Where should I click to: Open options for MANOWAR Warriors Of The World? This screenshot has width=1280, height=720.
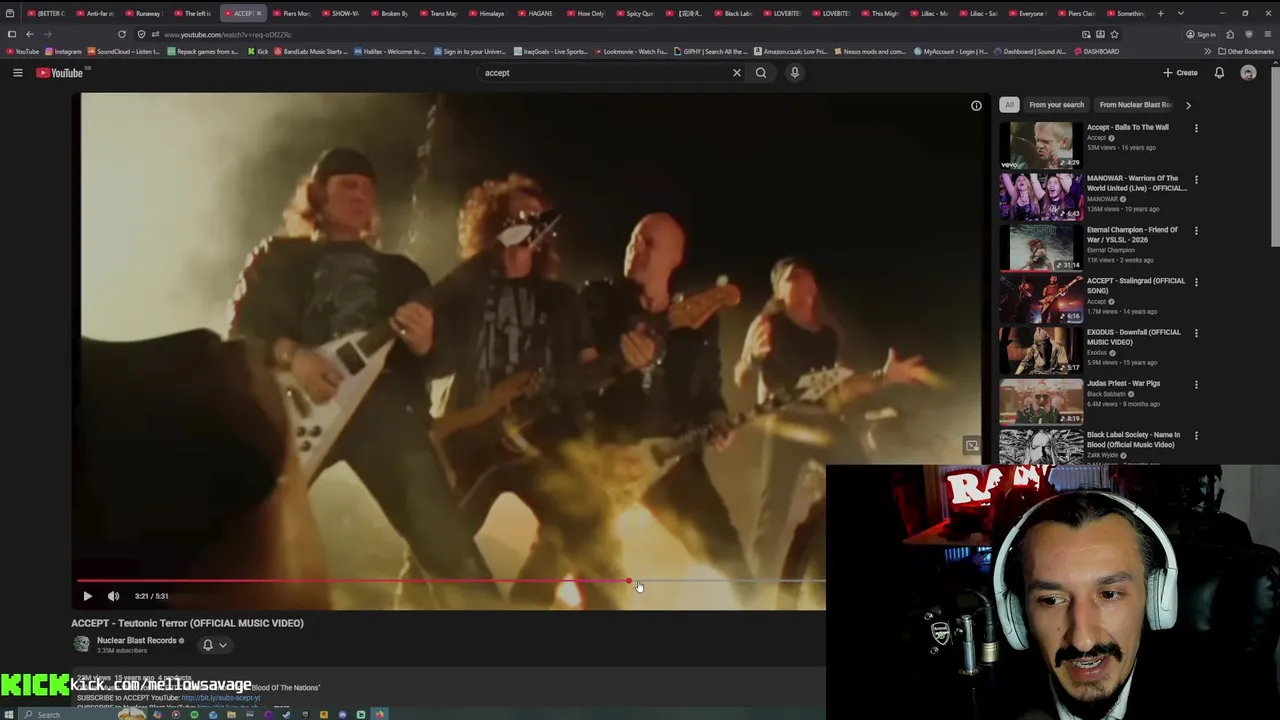(x=1196, y=180)
